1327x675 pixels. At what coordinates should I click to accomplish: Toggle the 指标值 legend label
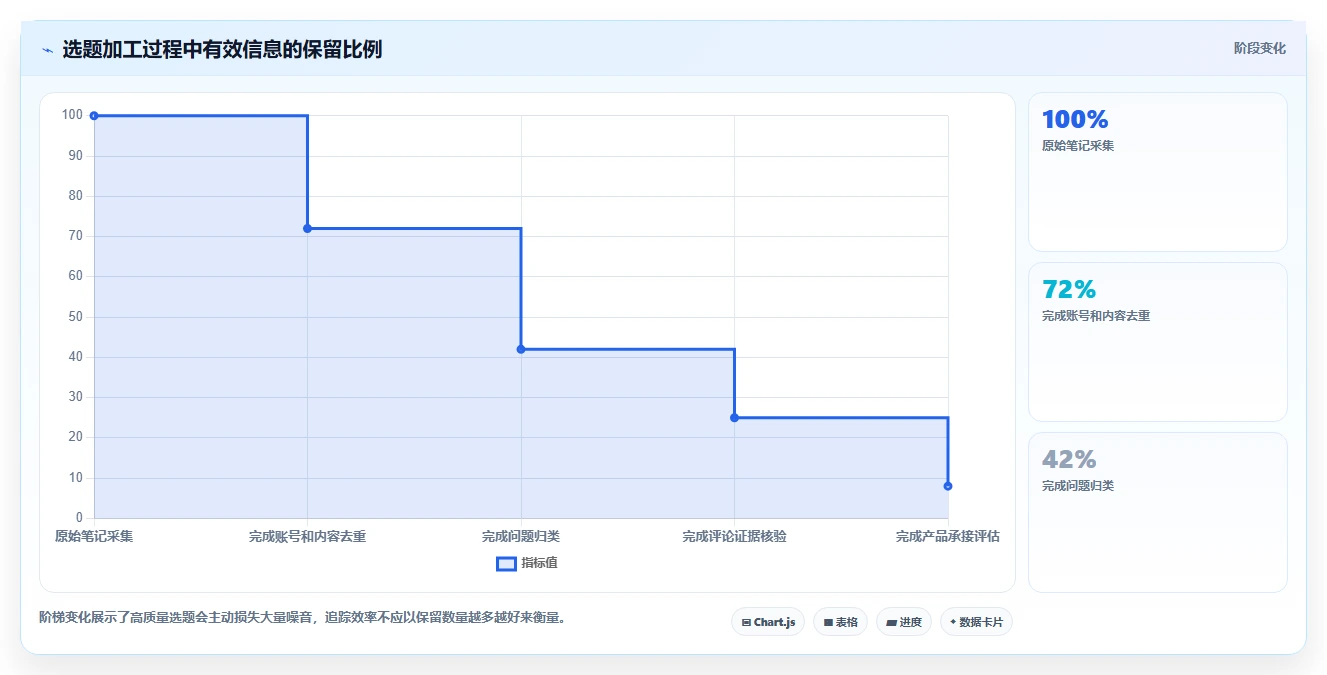pyautogui.click(x=539, y=563)
